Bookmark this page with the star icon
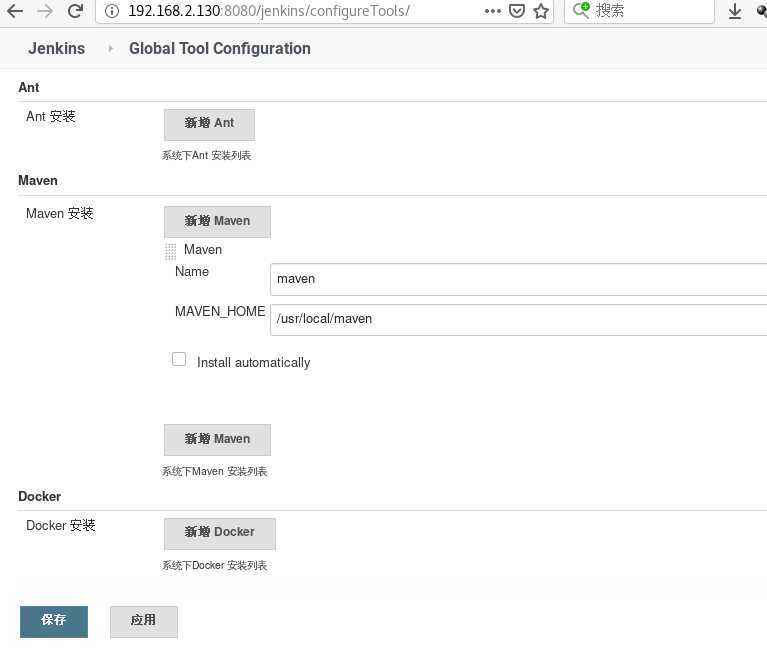This screenshot has width=767, height=662. click(541, 11)
